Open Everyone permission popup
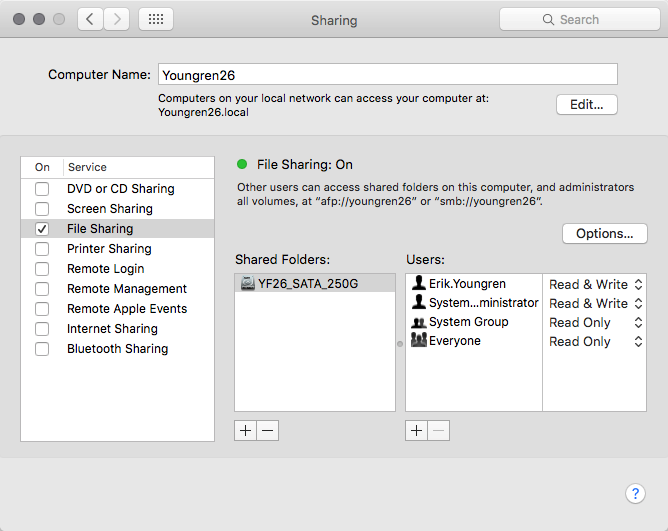The width and height of the screenshot is (668, 531). [x=595, y=341]
